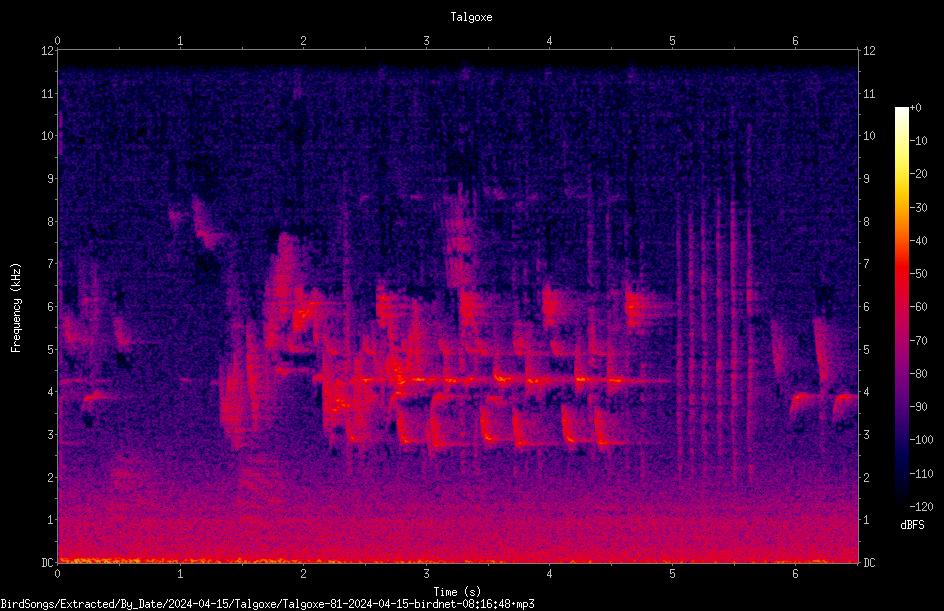Click the 1 second tick on bottom axis

pos(180,574)
